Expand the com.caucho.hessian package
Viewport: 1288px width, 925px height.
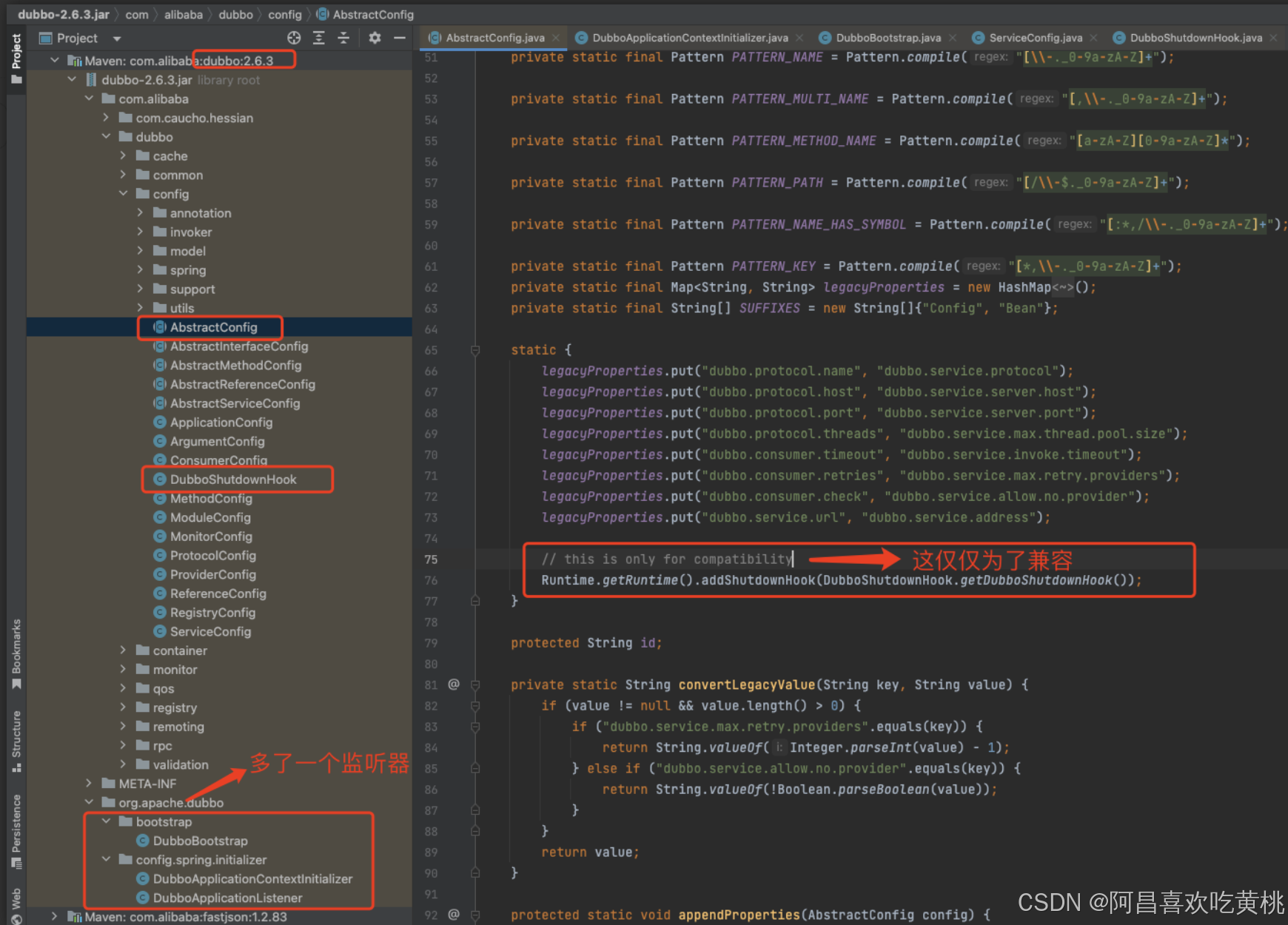pos(106,118)
